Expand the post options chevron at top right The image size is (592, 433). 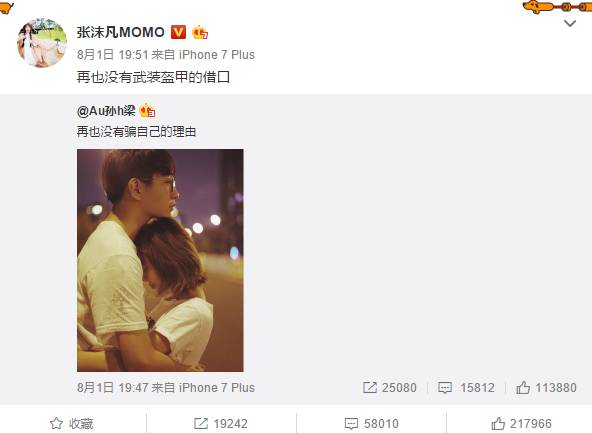pos(570,23)
